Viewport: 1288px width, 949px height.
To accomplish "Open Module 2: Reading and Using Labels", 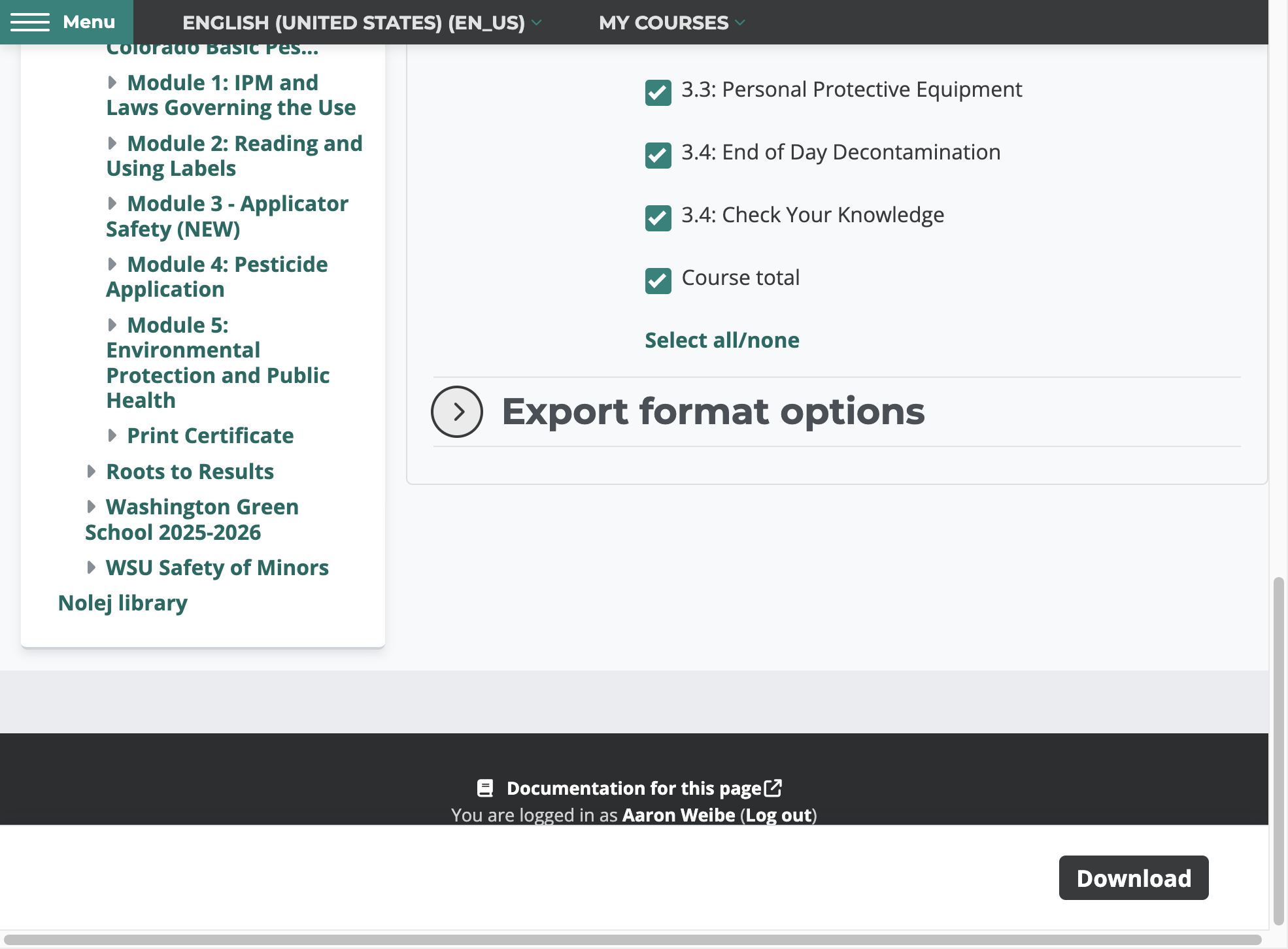I will tap(234, 156).
